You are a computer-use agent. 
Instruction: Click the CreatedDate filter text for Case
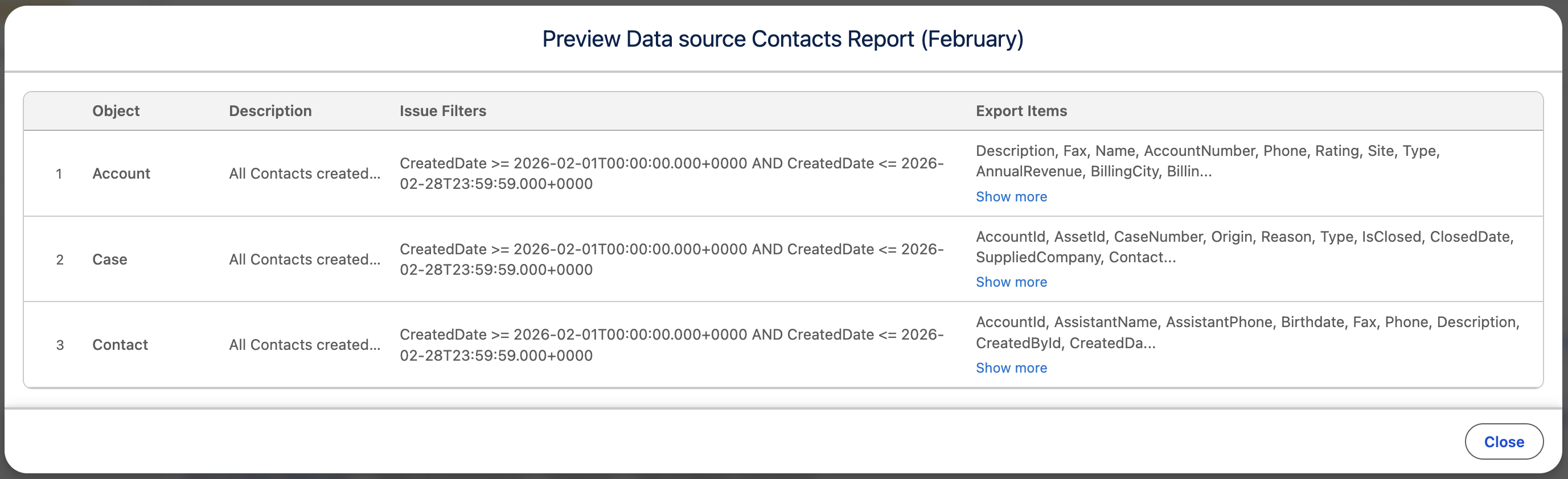(x=671, y=259)
